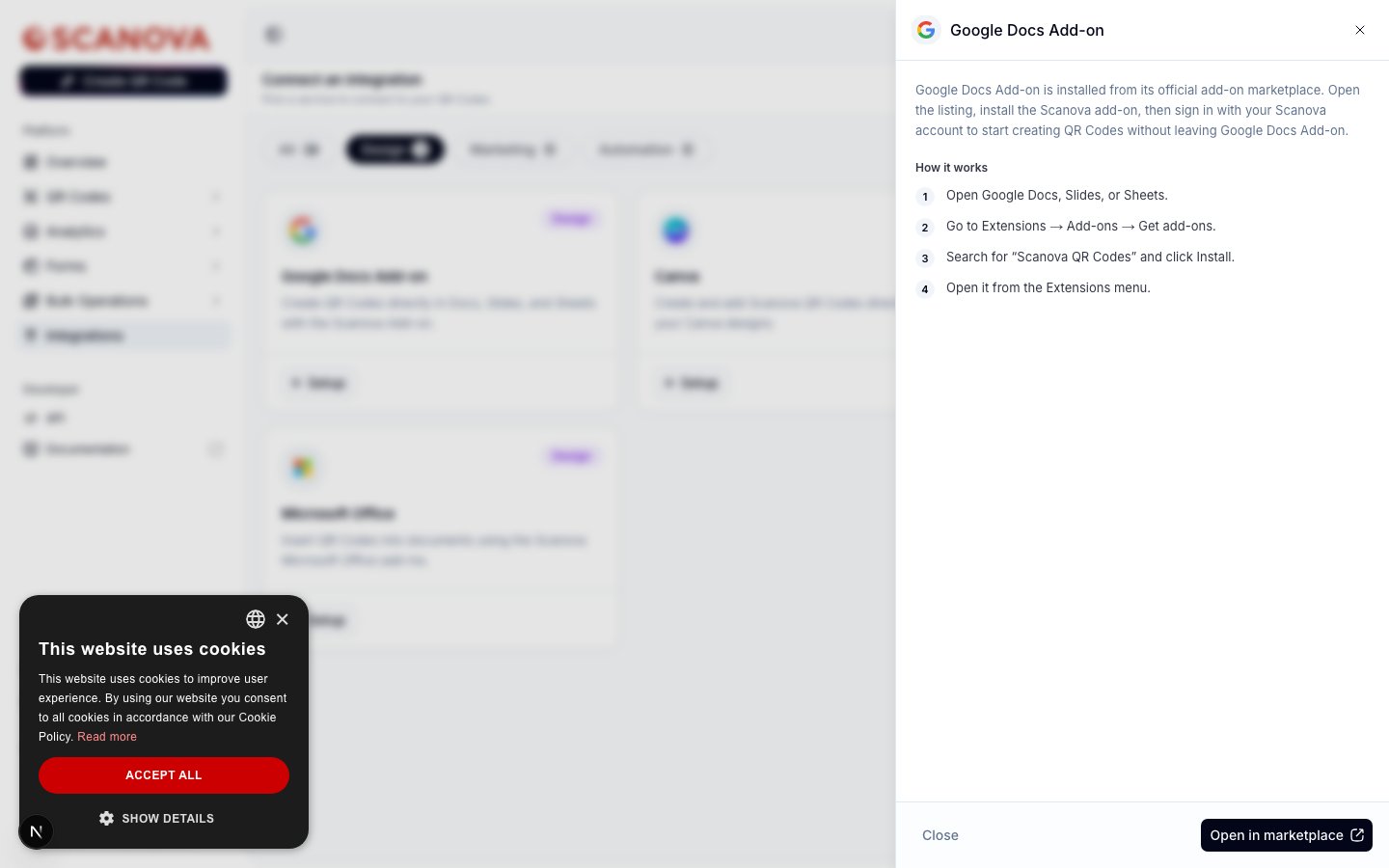Click the 'Google Docs Add-on' panel title
The image size is (1389, 868).
[x=1027, y=30]
